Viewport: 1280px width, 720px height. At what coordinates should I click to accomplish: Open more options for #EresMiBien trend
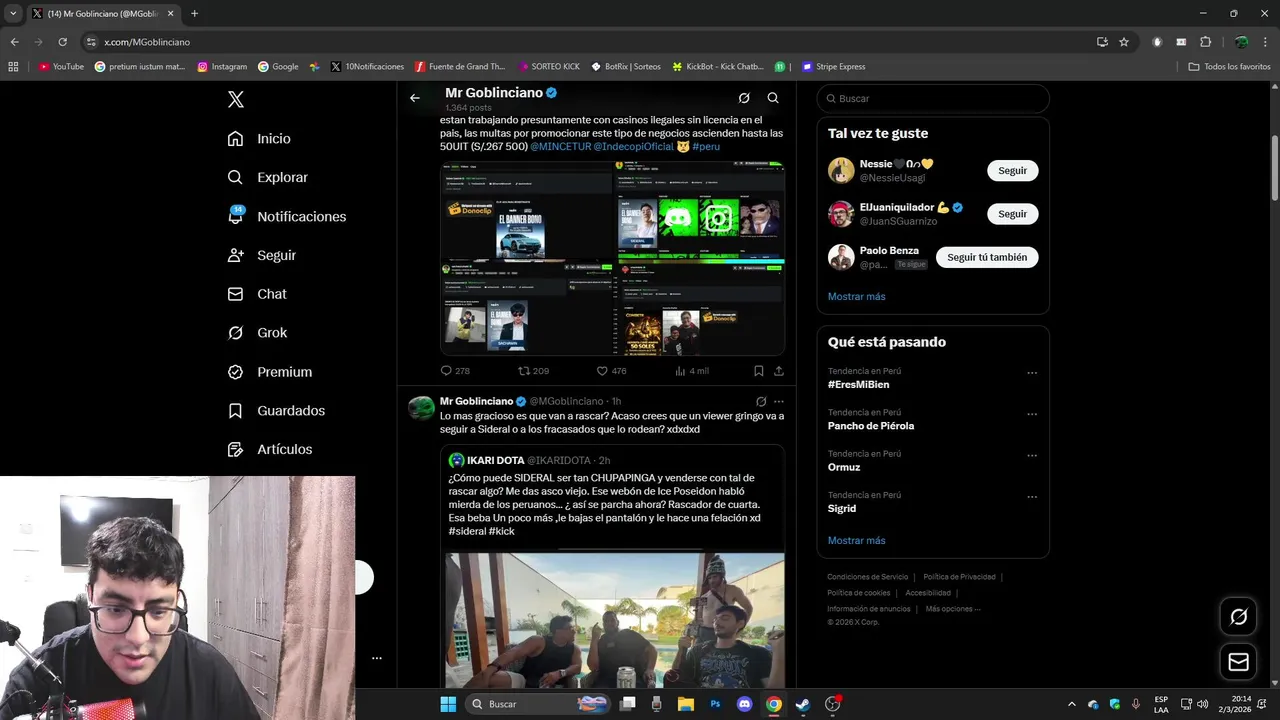1032,373
